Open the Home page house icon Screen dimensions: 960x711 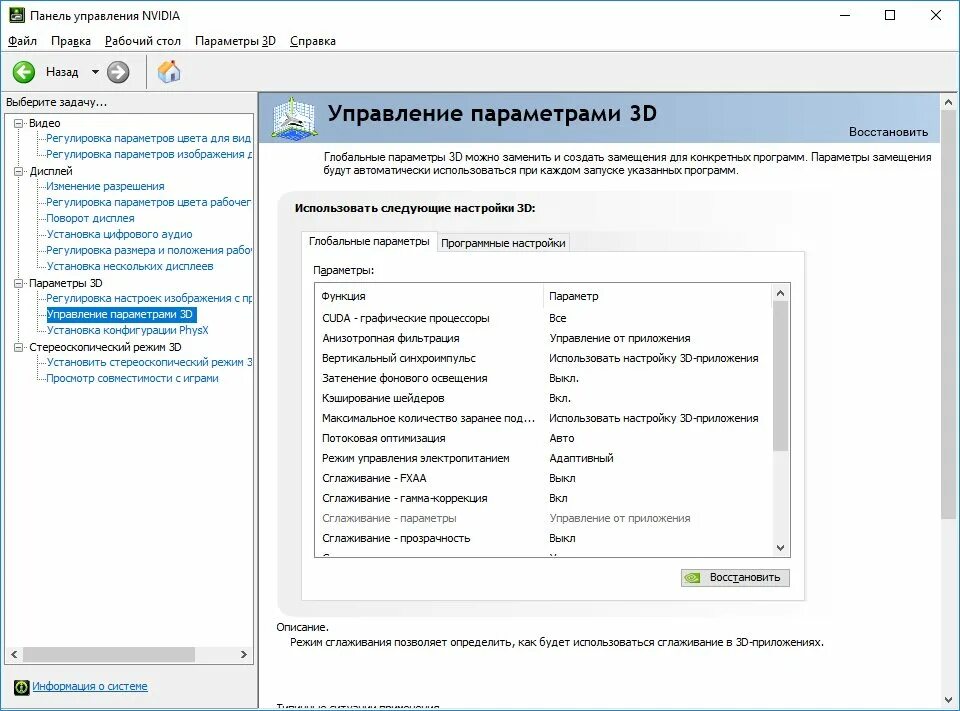pos(169,72)
